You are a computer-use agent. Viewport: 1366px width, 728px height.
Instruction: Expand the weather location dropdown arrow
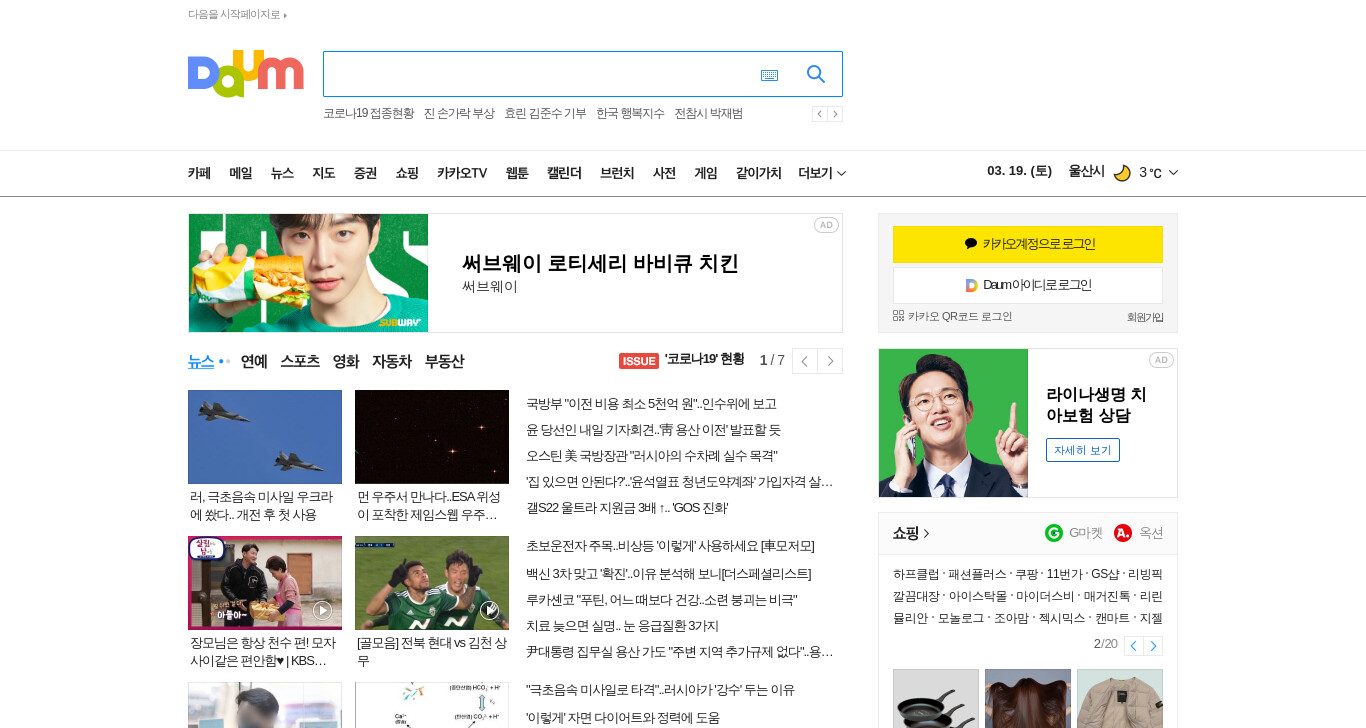click(1173, 173)
